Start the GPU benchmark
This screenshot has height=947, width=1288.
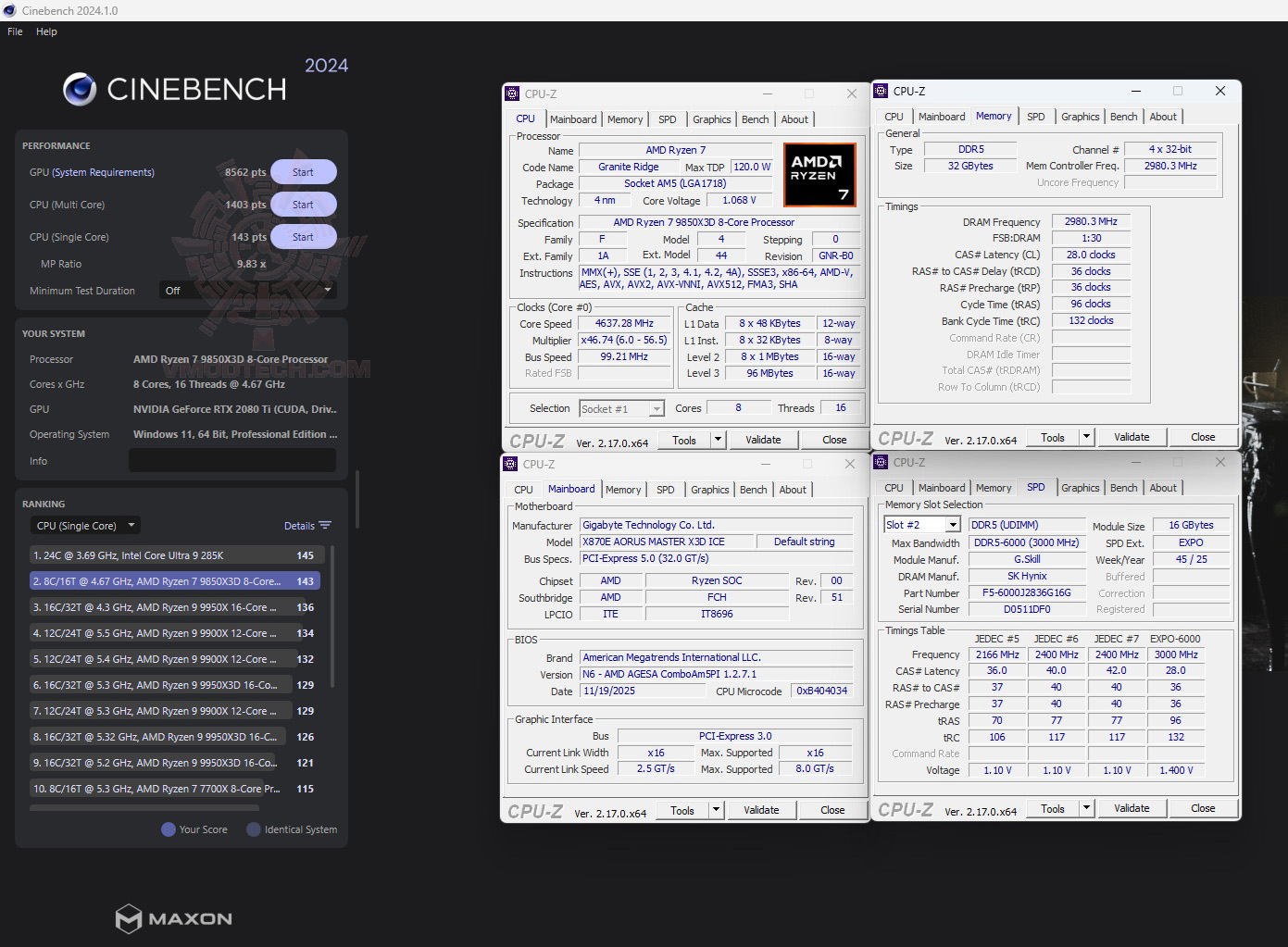coord(303,172)
